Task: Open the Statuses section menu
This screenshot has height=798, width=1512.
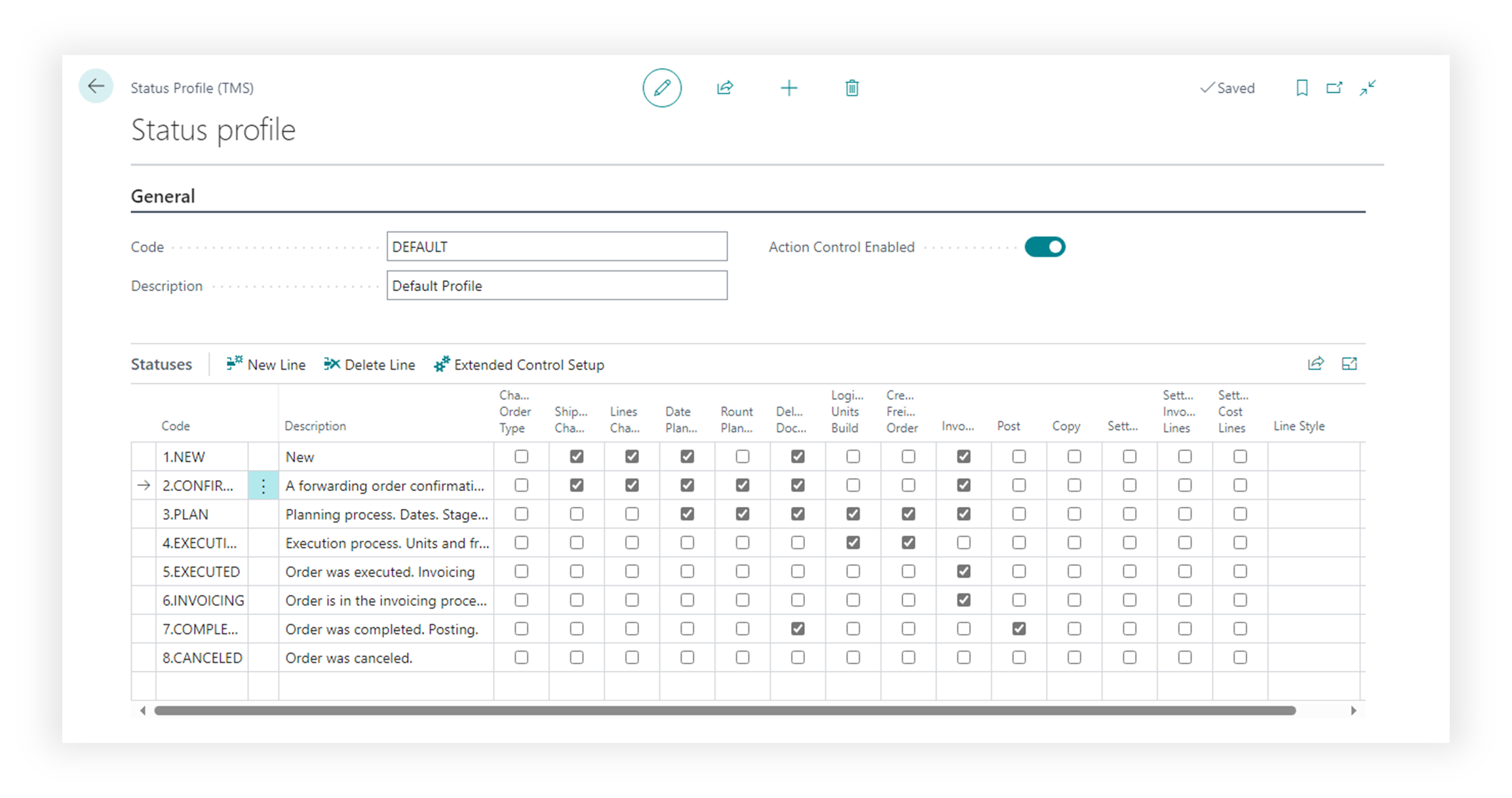Action: click(161, 365)
